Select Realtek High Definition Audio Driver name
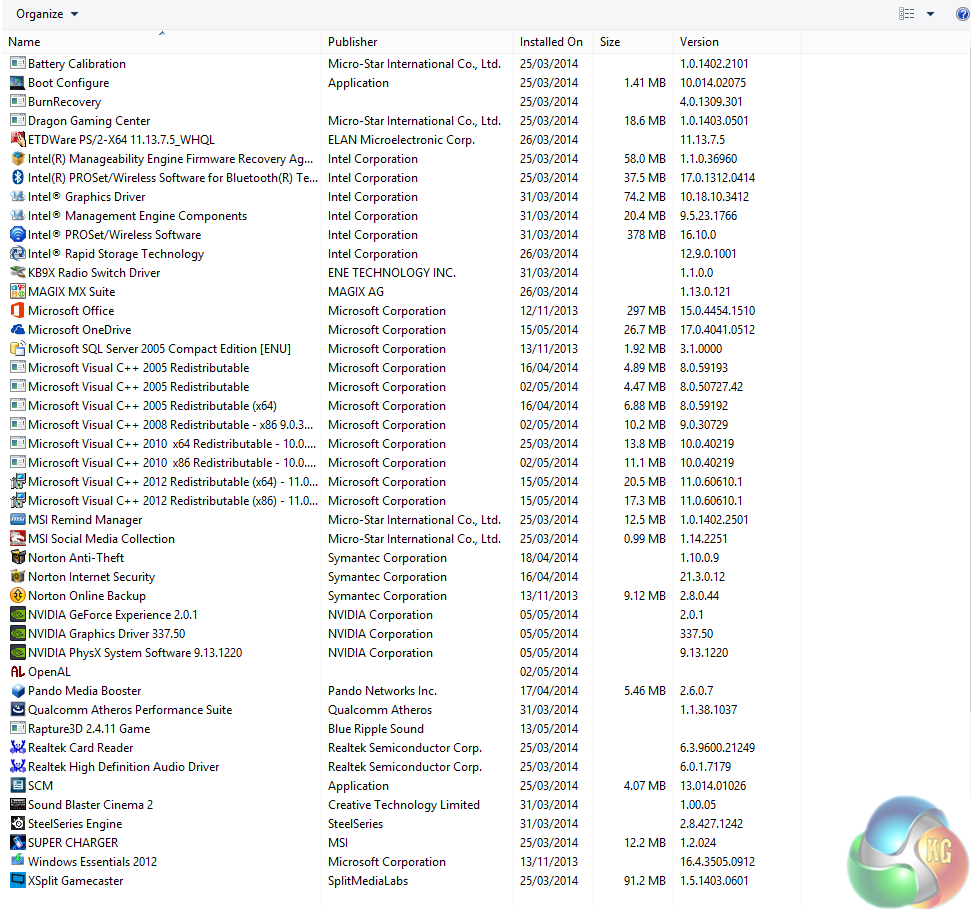The height and width of the screenshot is (911, 971). (x=124, y=766)
